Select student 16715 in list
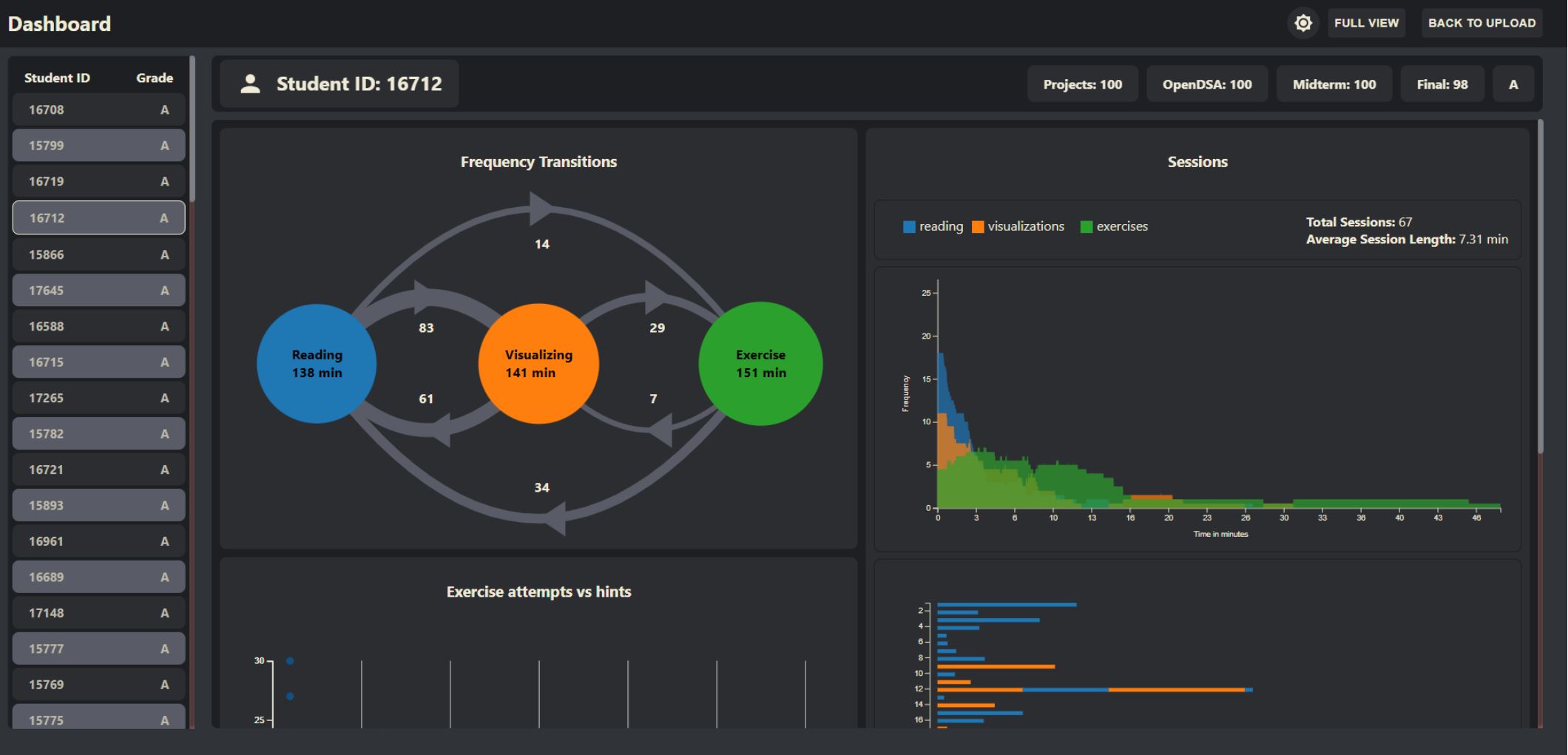1568x755 pixels. (x=98, y=362)
